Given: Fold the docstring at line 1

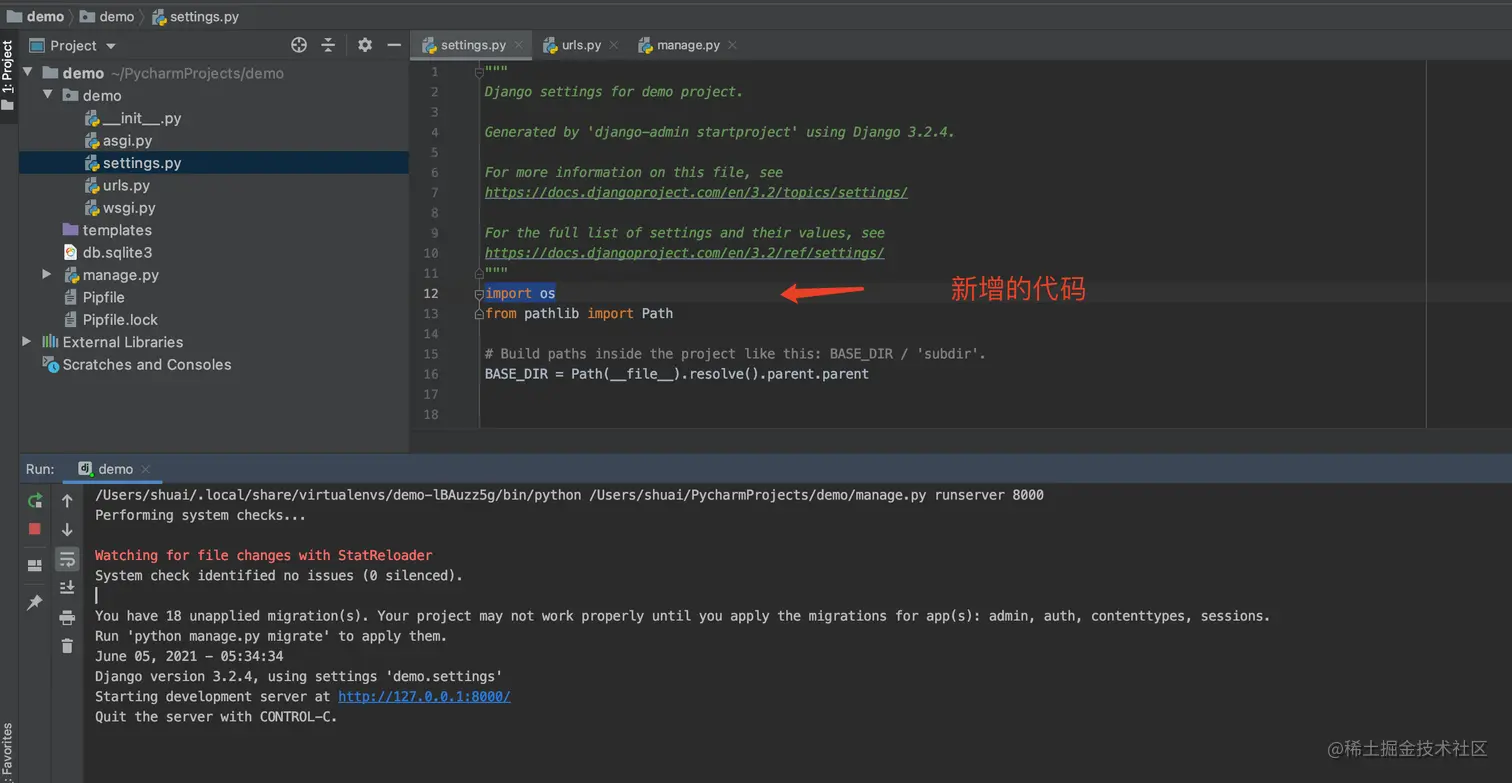Looking at the screenshot, I should tap(479, 71).
